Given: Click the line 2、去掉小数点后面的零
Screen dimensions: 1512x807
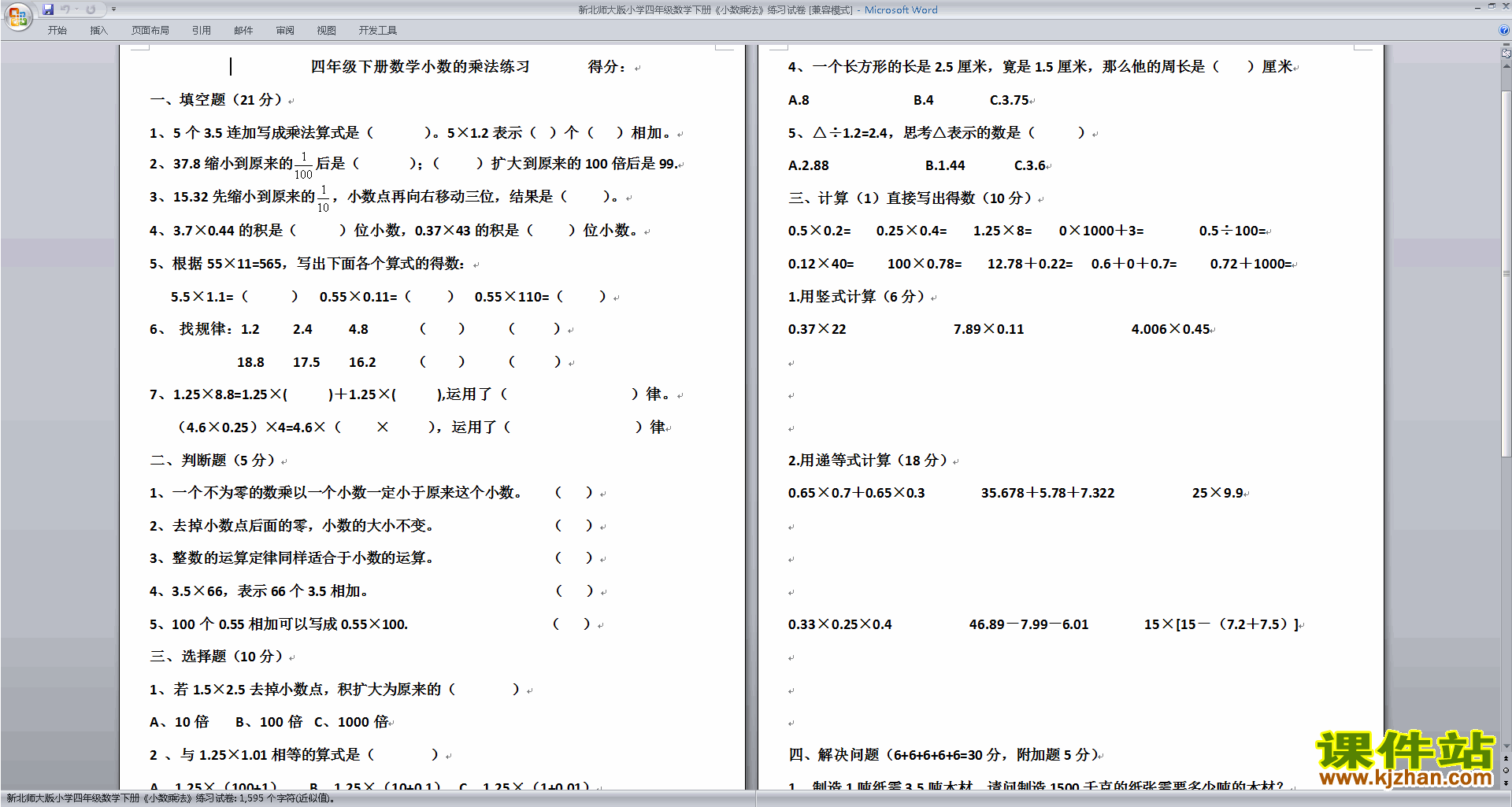Looking at the screenshot, I should click(292, 526).
